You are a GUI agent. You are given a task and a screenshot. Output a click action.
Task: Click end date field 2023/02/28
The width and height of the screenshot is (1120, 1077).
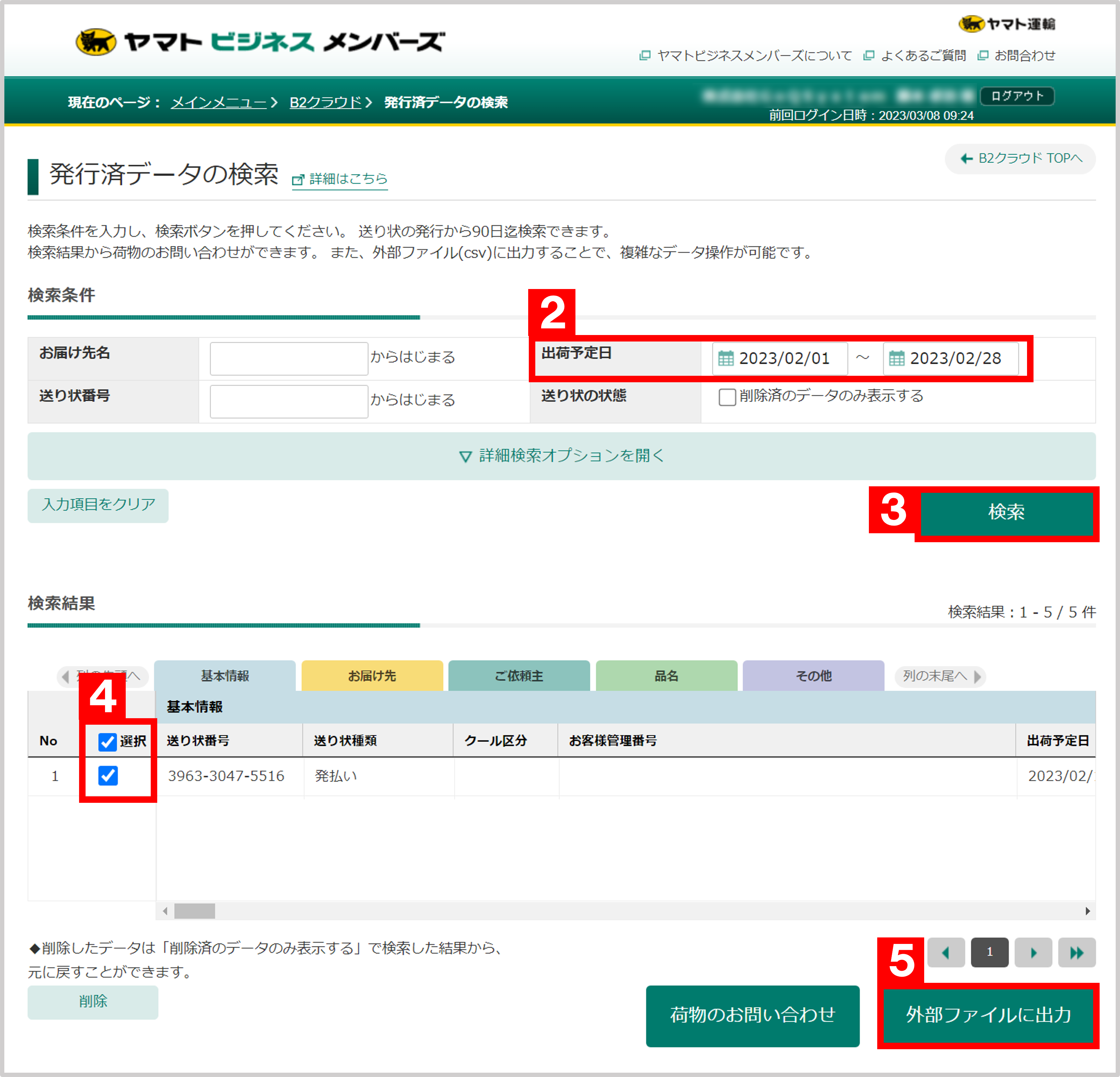tap(951, 358)
